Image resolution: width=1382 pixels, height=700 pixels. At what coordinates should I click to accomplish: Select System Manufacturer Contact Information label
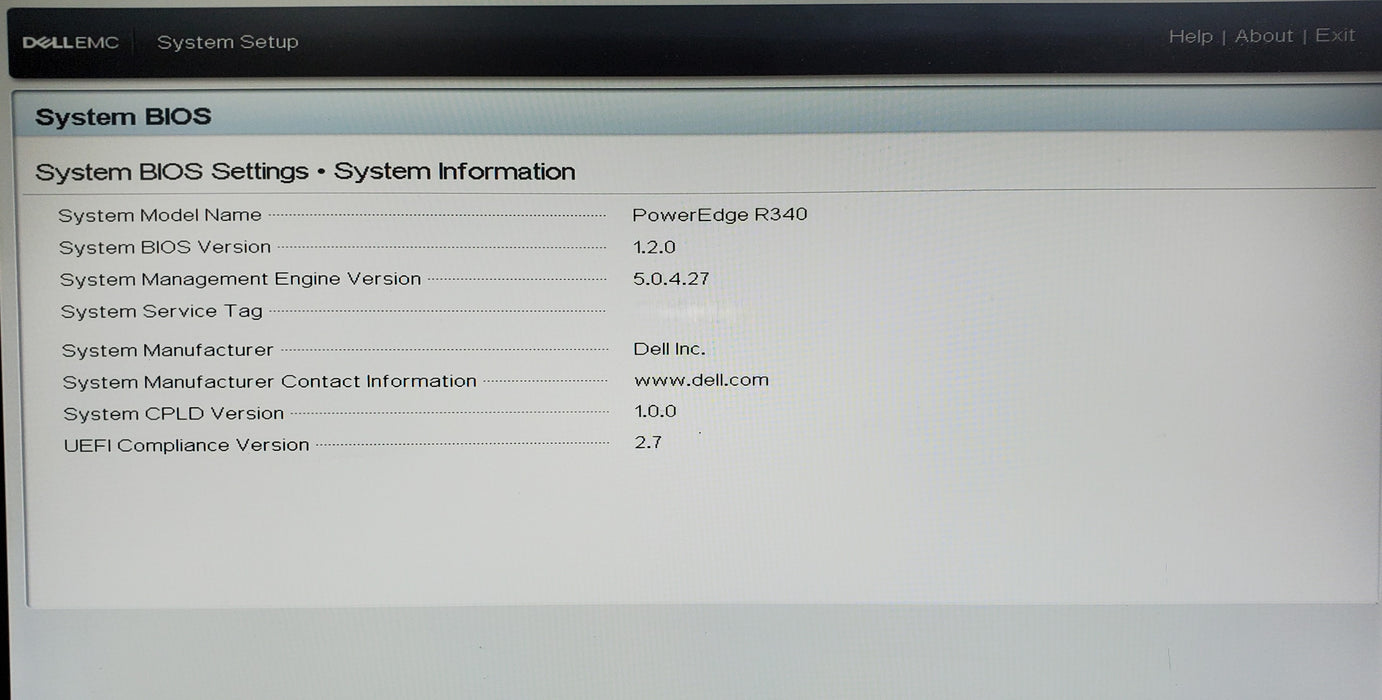point(270,382)
